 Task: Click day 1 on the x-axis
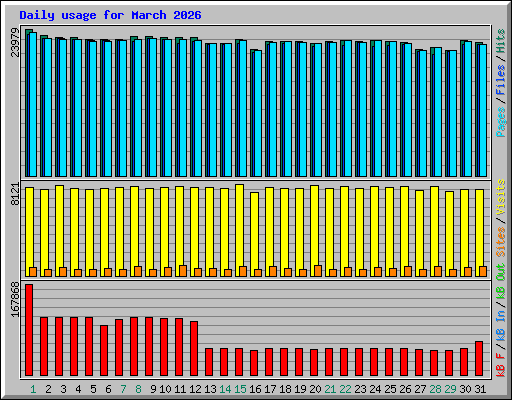click(x=33, y=389)
